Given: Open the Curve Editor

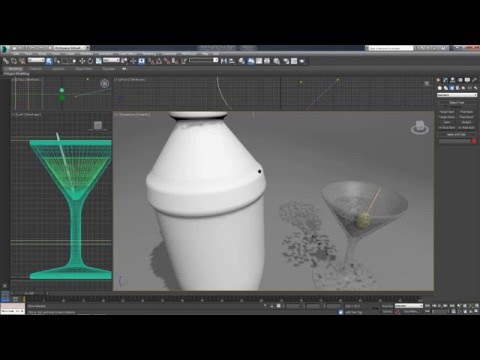Looking at the screenshot, I should [x=259, y=61].
